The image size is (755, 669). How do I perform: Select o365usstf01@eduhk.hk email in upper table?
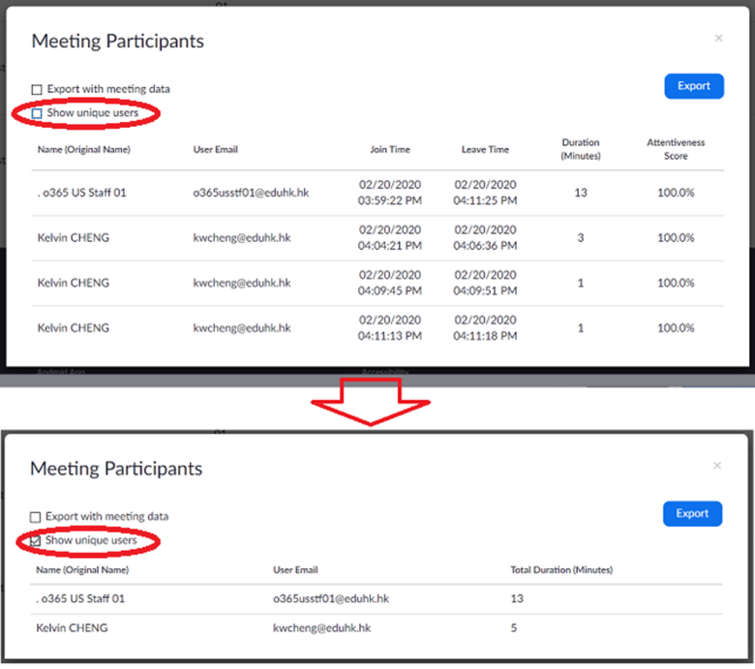pyautogui.click(x=251, y=193)
